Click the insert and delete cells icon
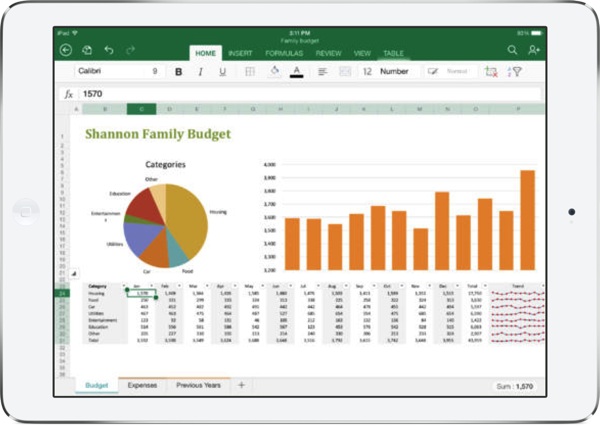This screenshot has width=600, height=426. (x=491, y=72)
